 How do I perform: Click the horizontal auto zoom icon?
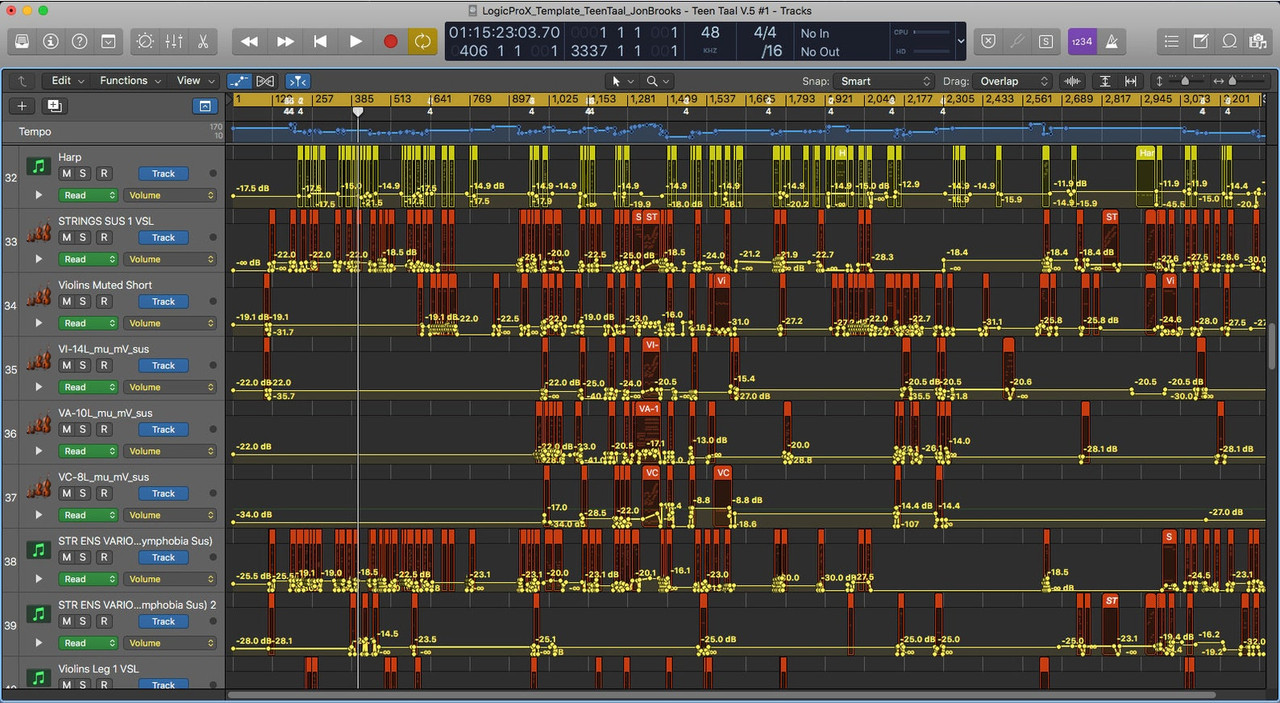1131,81
